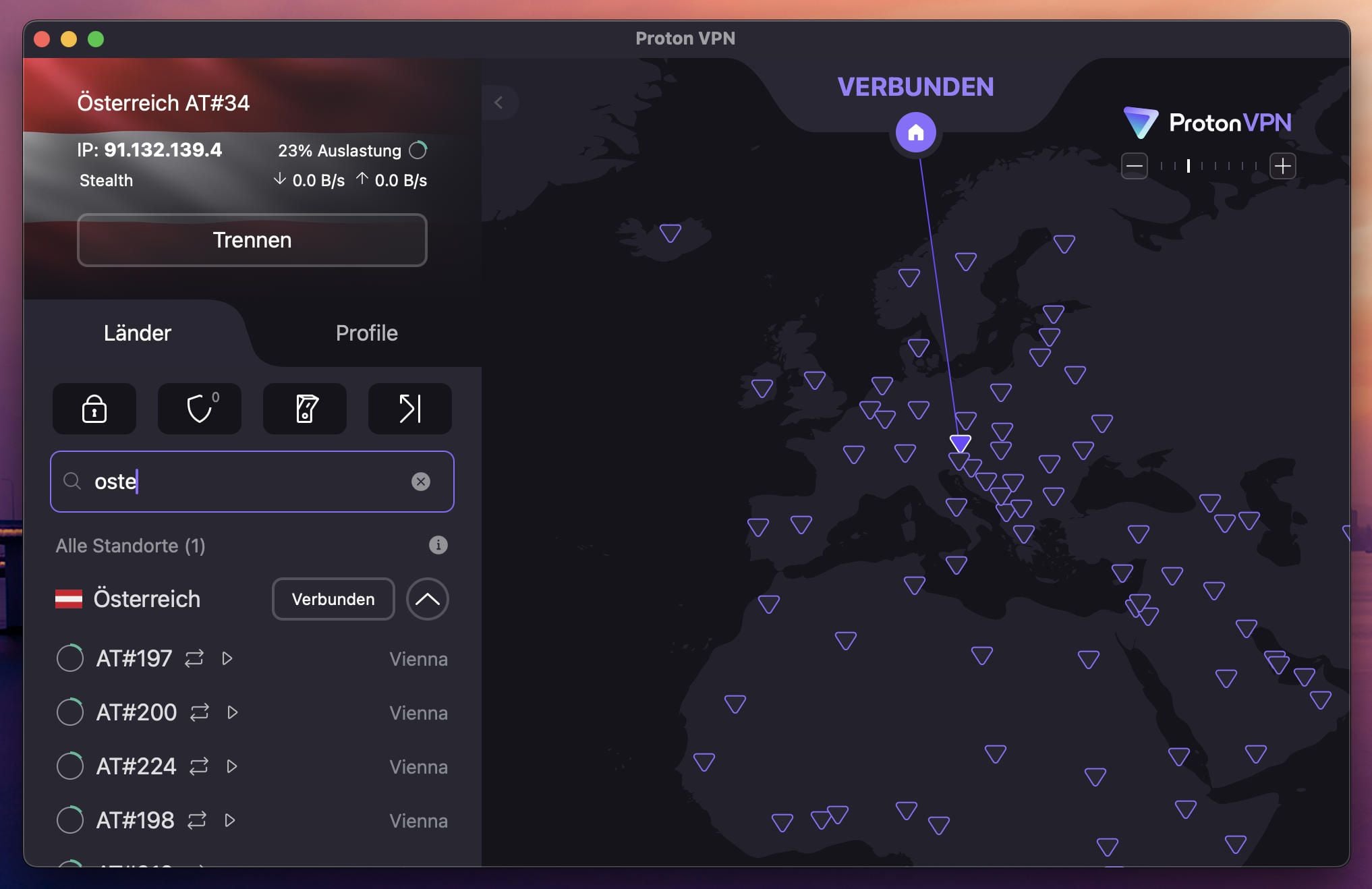Click the Trennen disconnect button
This screenshot has width=1372, height=889.
click(252, 240)
